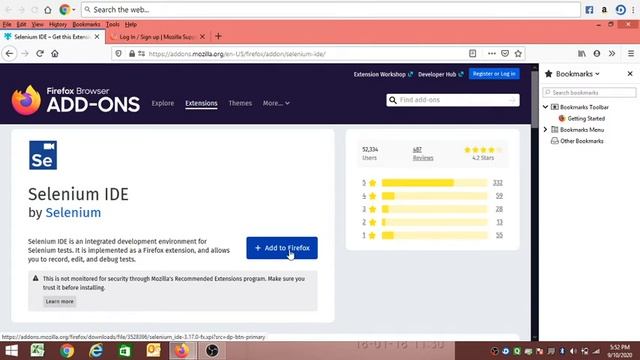Toggle reader view icon in address bar
Viewport: 640px width, 360px height.
point(472,53)
